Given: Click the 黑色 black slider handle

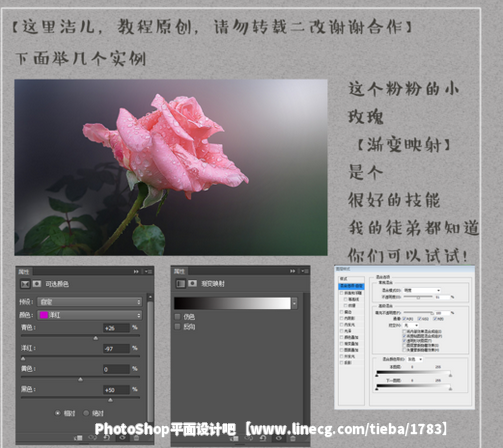Looking at the screenshot, I should click(x=110, y=400).
